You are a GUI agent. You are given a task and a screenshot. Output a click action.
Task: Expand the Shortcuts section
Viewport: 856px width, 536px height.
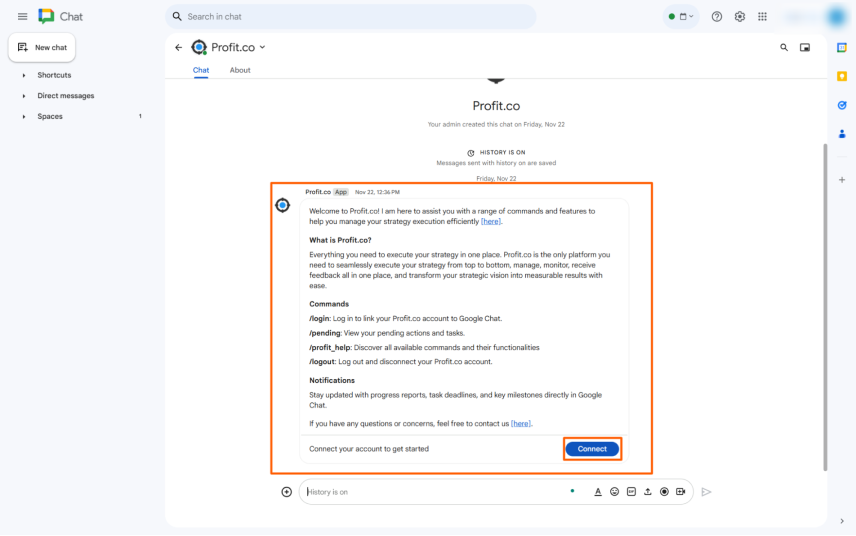coord(24,75)
